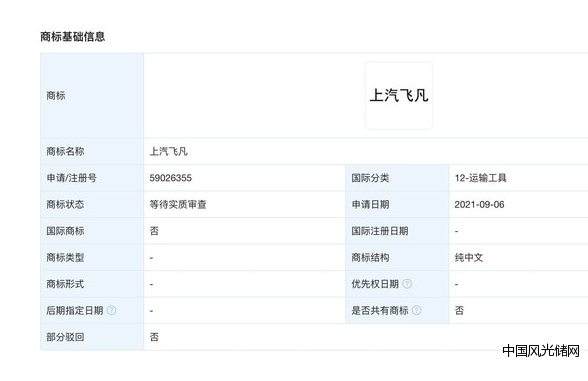Click the 国际商标 value 否
The width and height of the screenshot is (588, 381).
[154, 231]
